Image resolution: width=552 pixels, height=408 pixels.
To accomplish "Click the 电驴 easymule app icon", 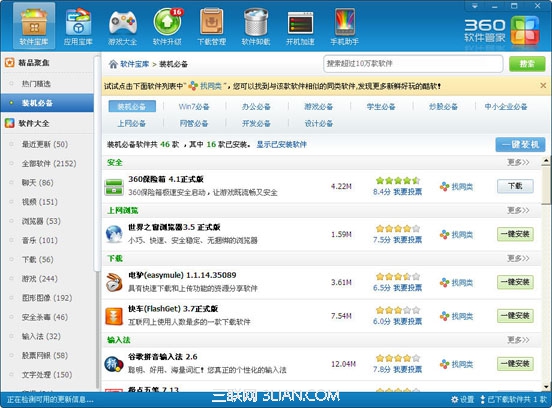I will pos(114,282).
